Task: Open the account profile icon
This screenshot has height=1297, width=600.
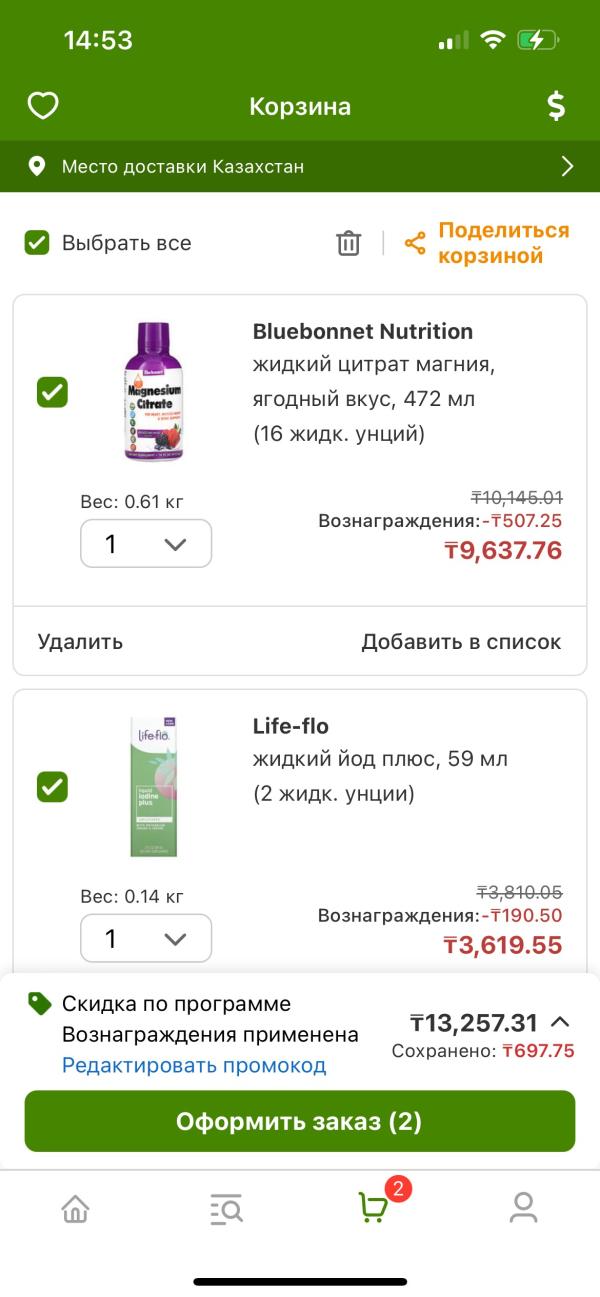Action: 523,1208
